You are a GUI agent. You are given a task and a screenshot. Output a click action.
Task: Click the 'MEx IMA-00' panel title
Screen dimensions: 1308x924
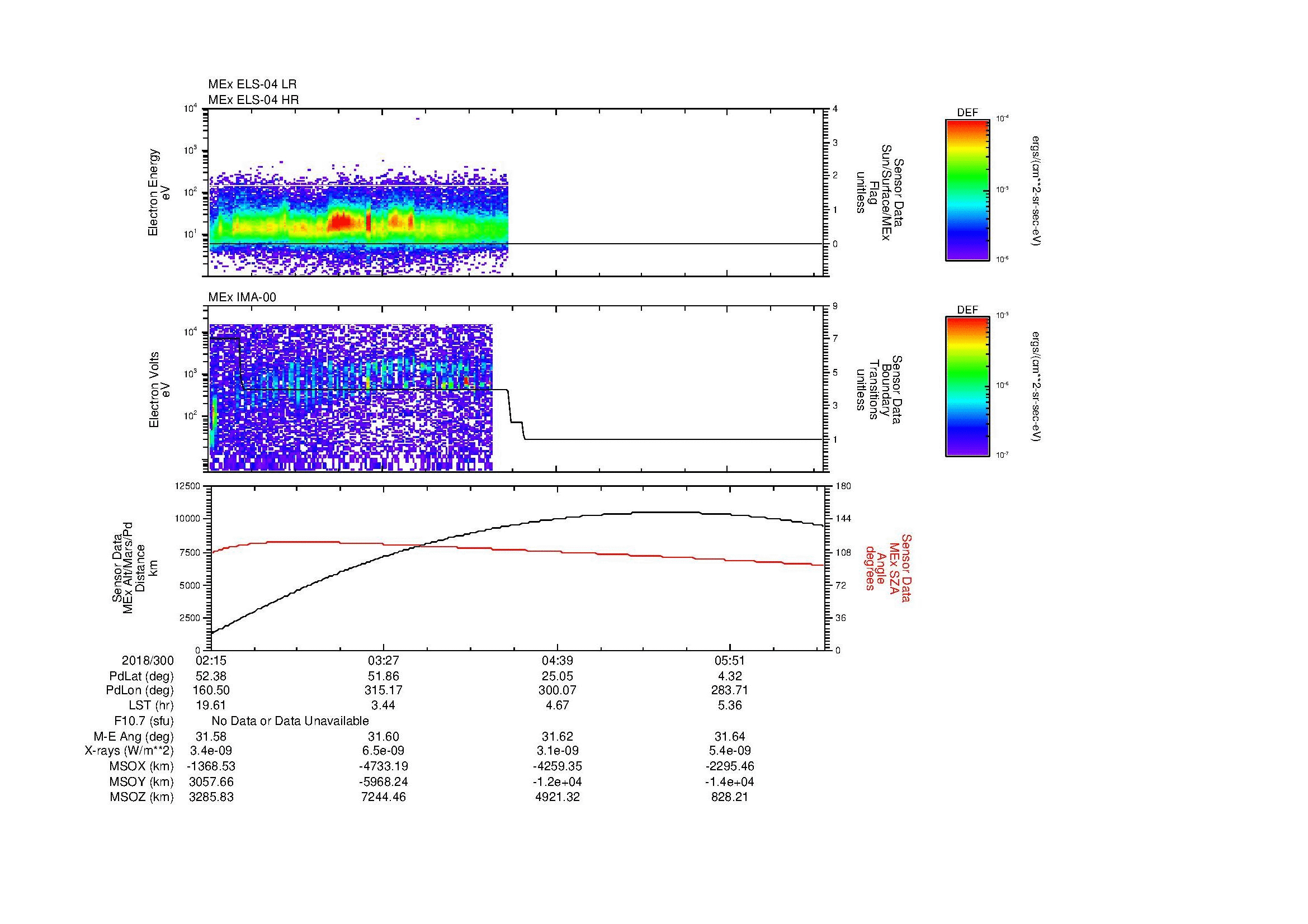tap(242, 297)
